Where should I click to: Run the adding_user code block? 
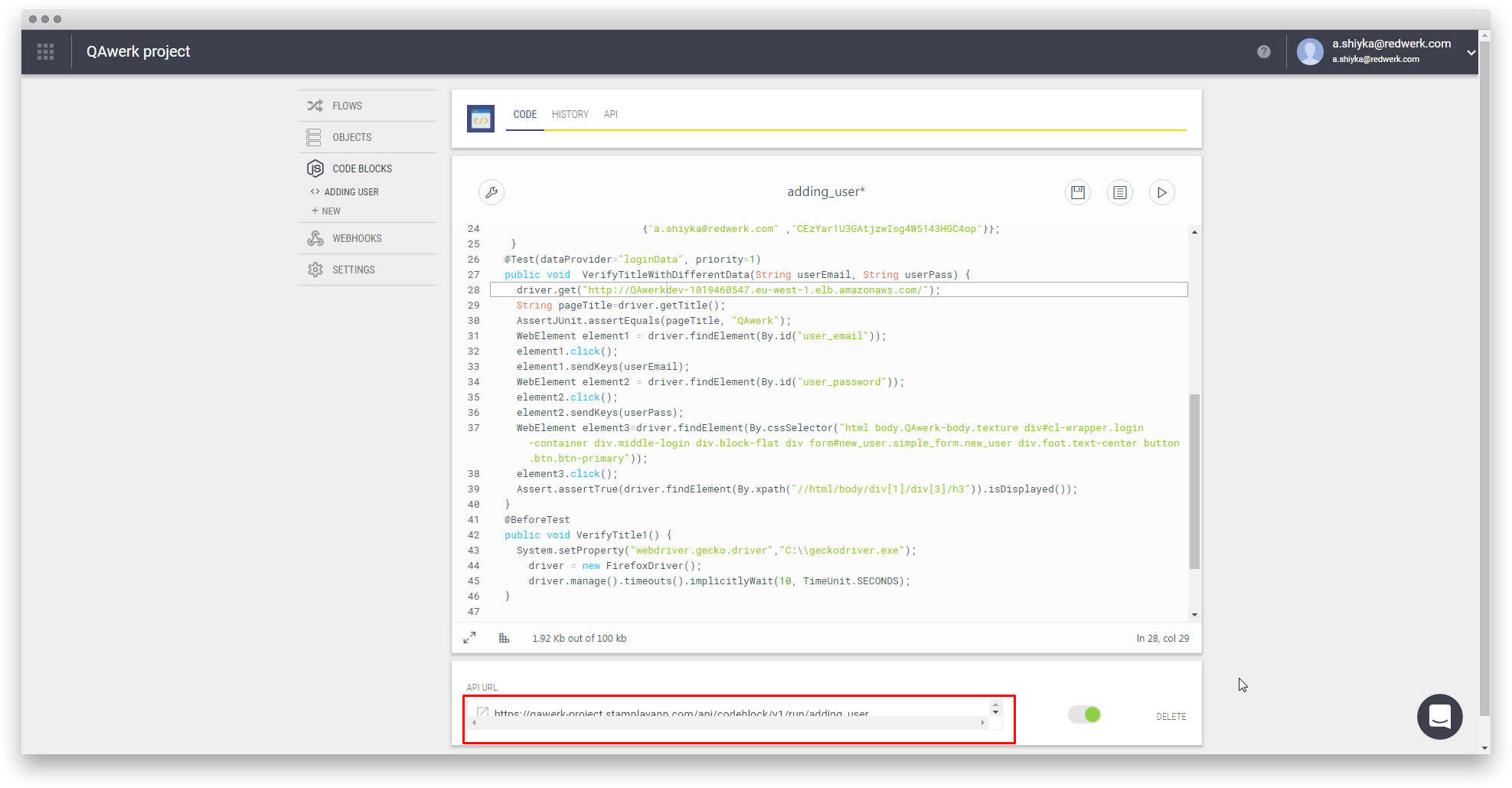[x=1162, y=192]
